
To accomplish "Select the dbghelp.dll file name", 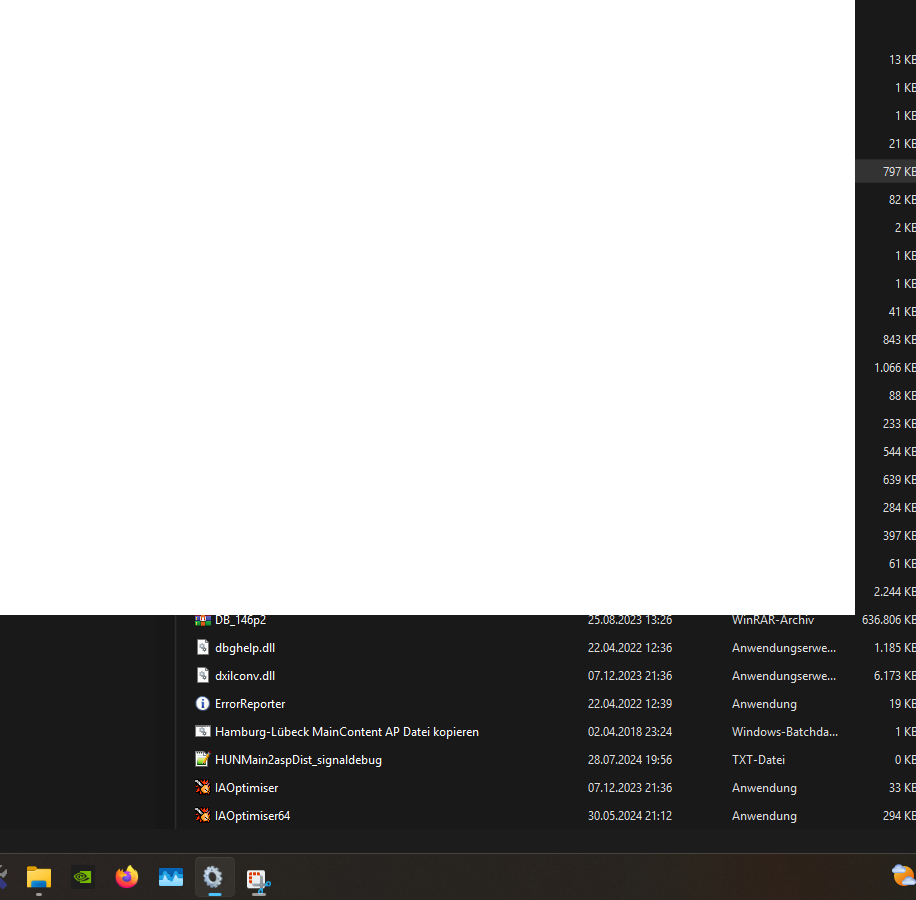I will (x=245, y=648).
